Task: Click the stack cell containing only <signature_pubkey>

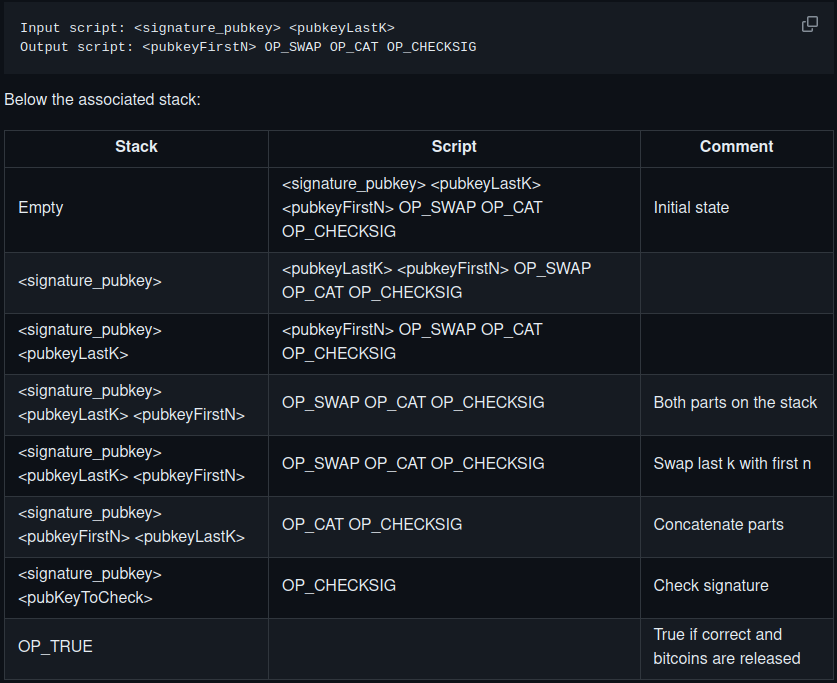Action: [x=136, y=281]
